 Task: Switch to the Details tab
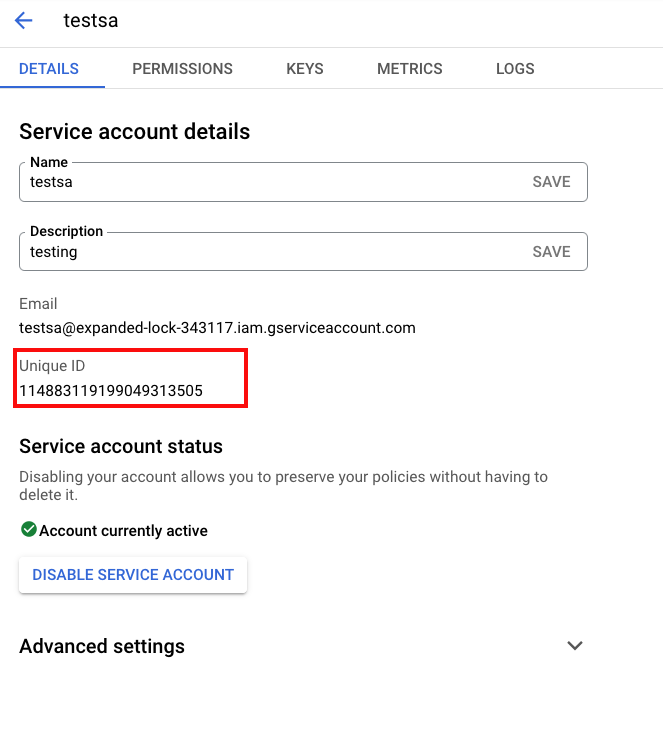coord(49,69)
